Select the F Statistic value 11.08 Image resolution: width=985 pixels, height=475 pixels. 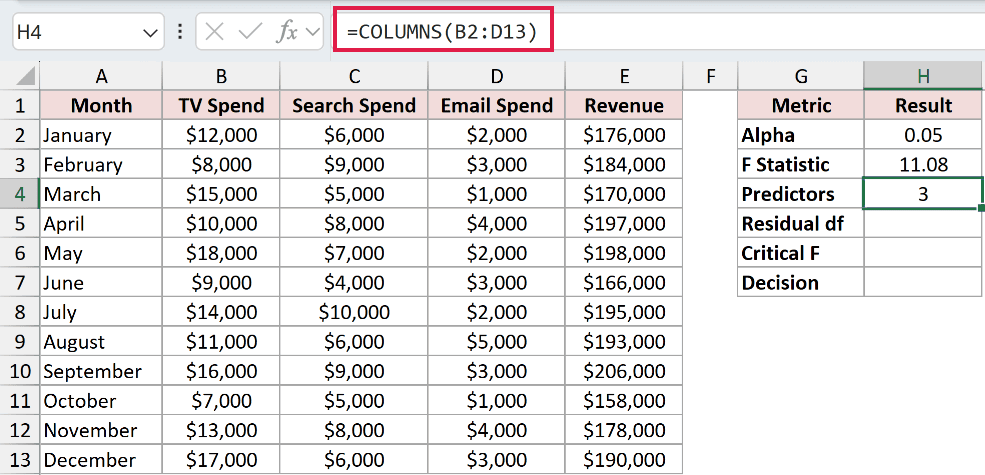coord(923,165)
